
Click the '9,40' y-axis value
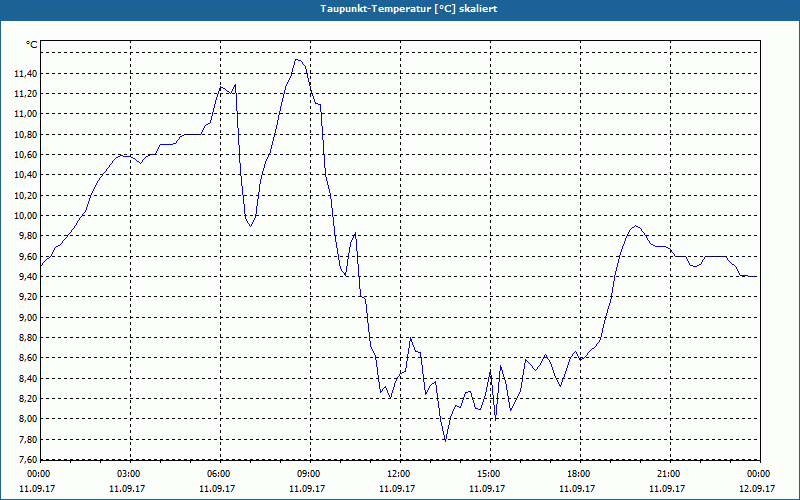[x=28, y=277]
